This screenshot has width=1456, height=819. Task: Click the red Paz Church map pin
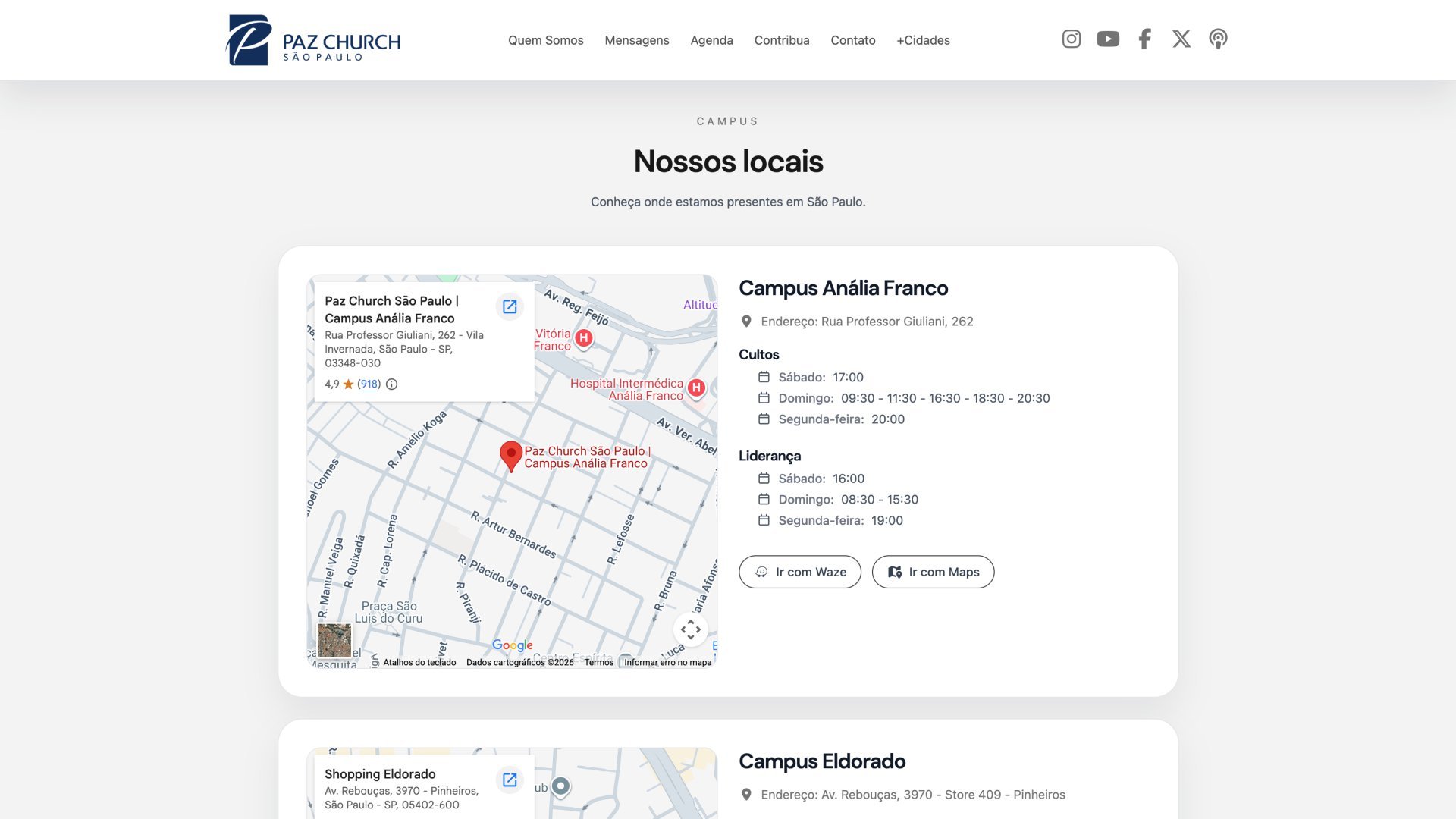(511, 457)
